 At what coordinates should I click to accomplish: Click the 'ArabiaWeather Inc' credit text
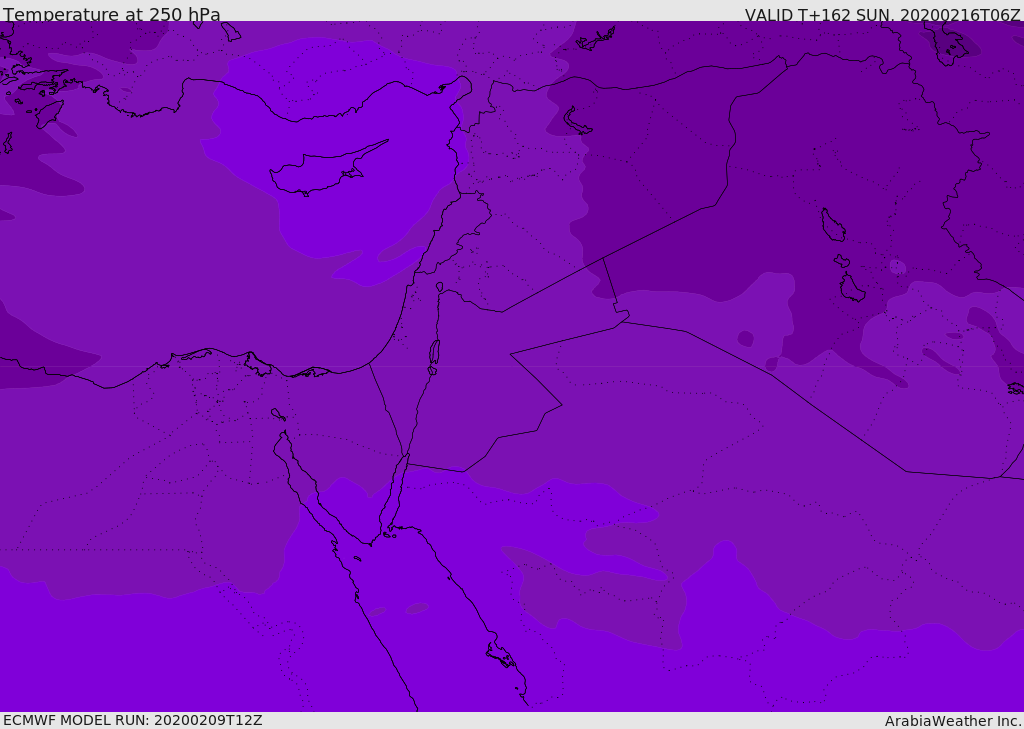pos(953,721)
